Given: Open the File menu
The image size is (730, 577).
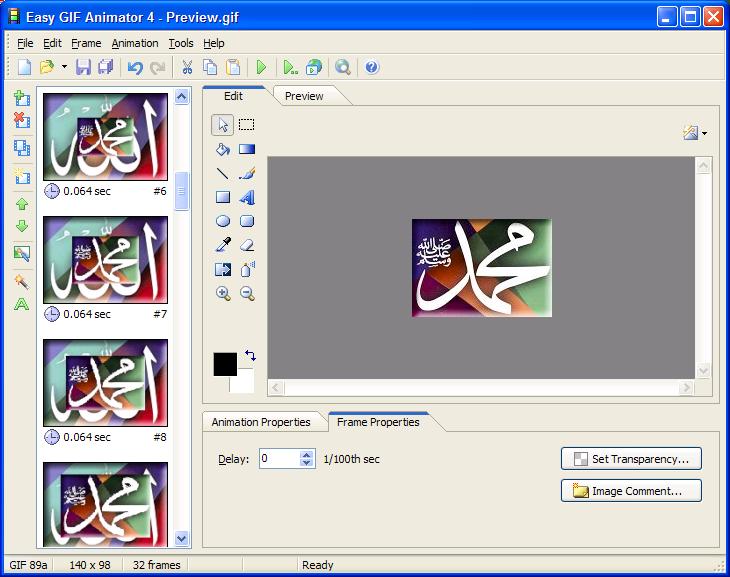Looking at the screenshot, I should (25, 43).
